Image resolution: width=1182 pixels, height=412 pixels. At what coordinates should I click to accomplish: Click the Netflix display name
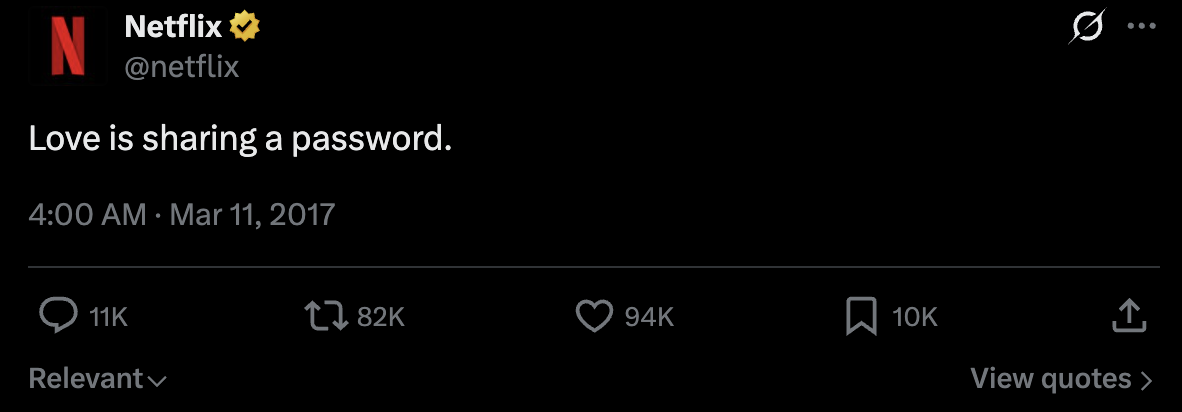click(173, 28)
